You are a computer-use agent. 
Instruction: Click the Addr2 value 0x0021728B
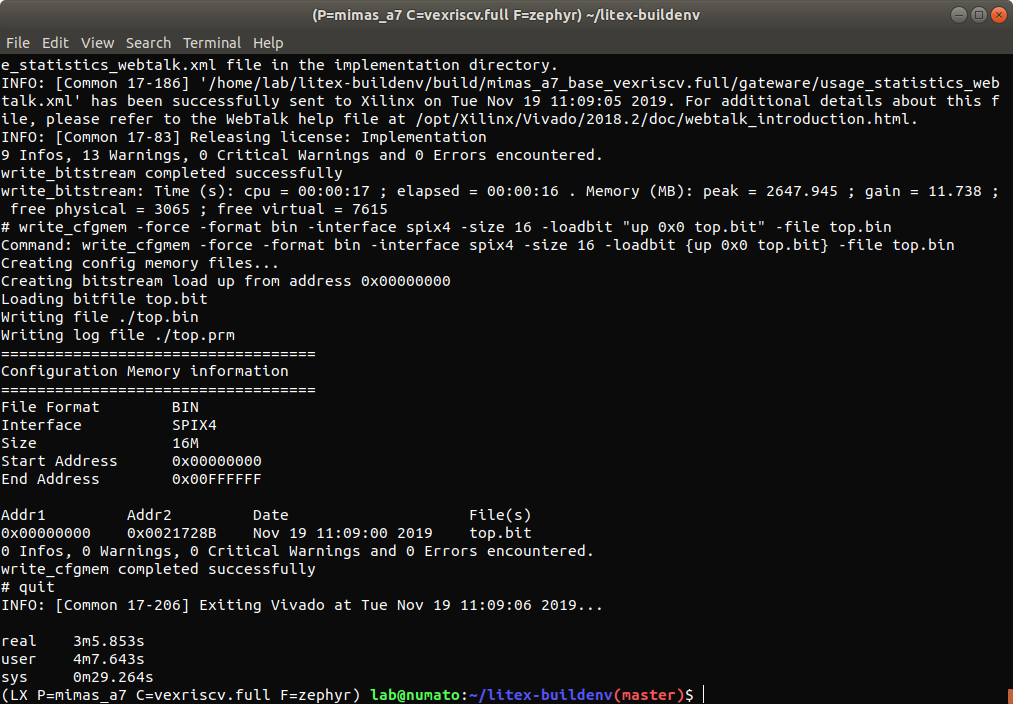(171, 533)
